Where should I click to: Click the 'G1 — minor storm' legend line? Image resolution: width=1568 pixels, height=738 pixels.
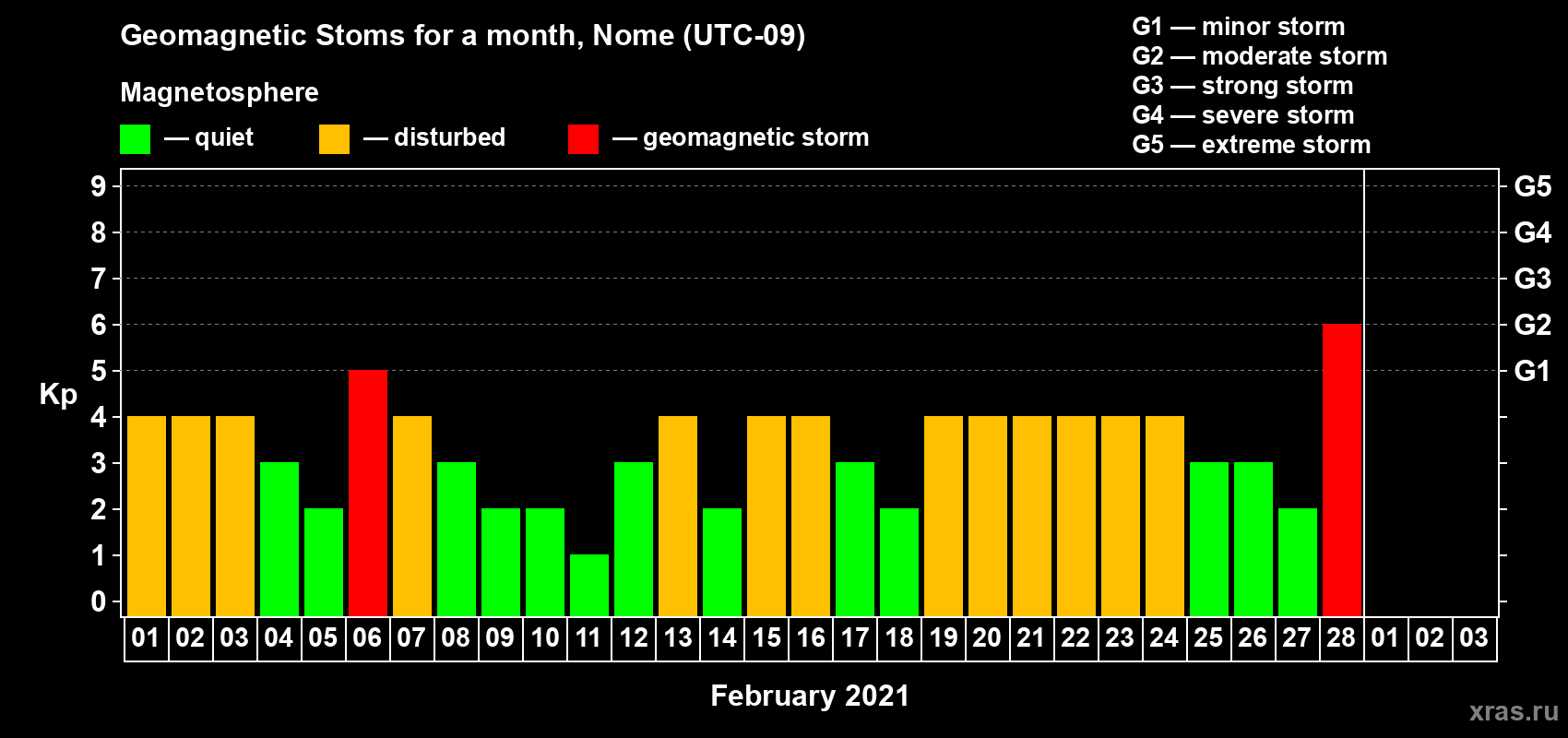click(1238, 26)
